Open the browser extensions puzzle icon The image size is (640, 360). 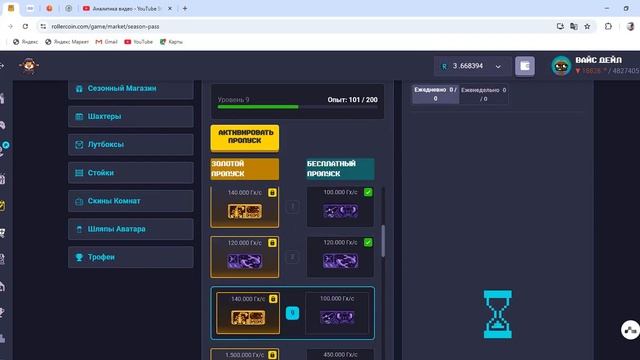pos(608,26)
